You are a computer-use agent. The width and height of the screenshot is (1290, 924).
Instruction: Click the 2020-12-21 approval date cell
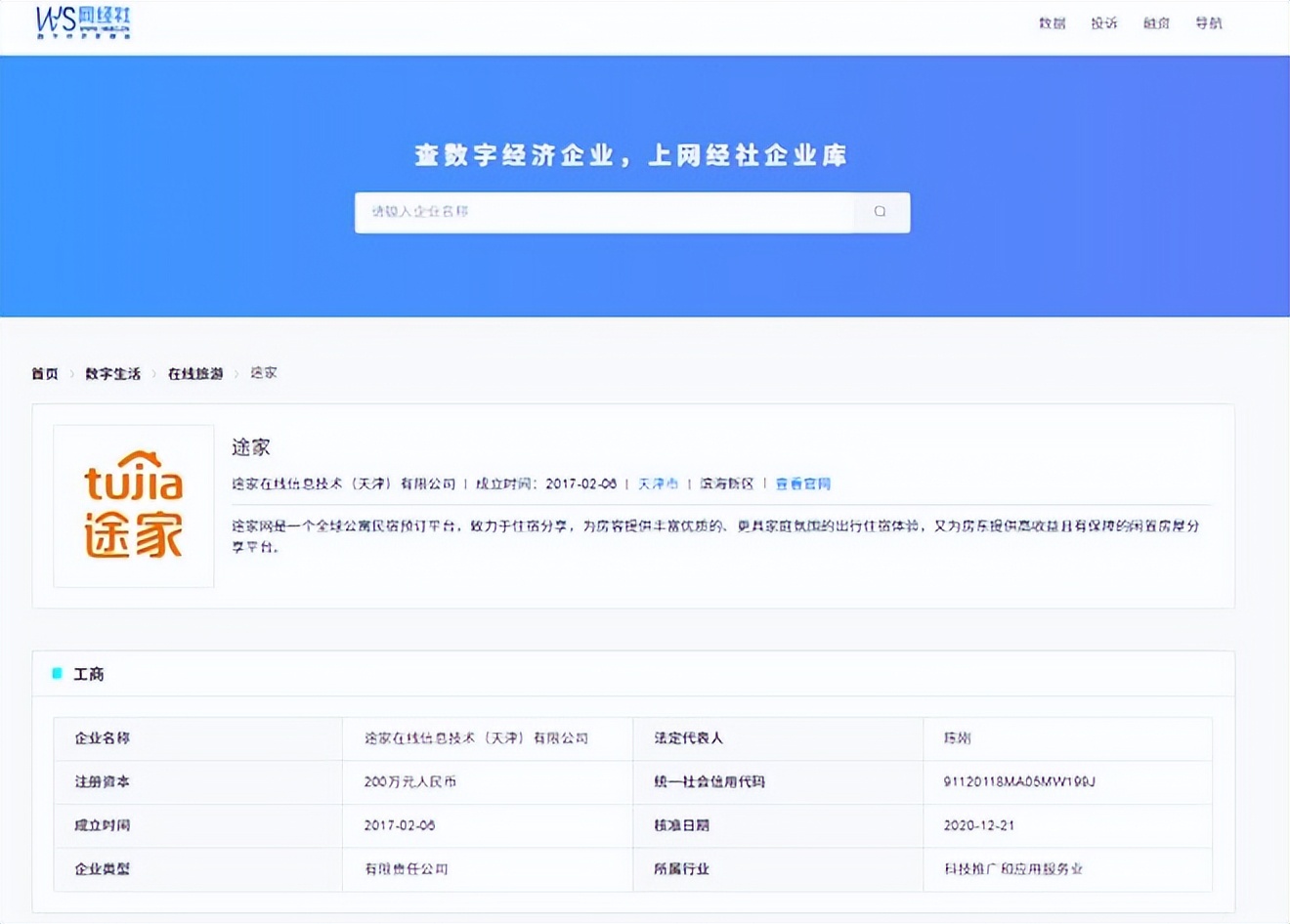[x=978, y=825]
